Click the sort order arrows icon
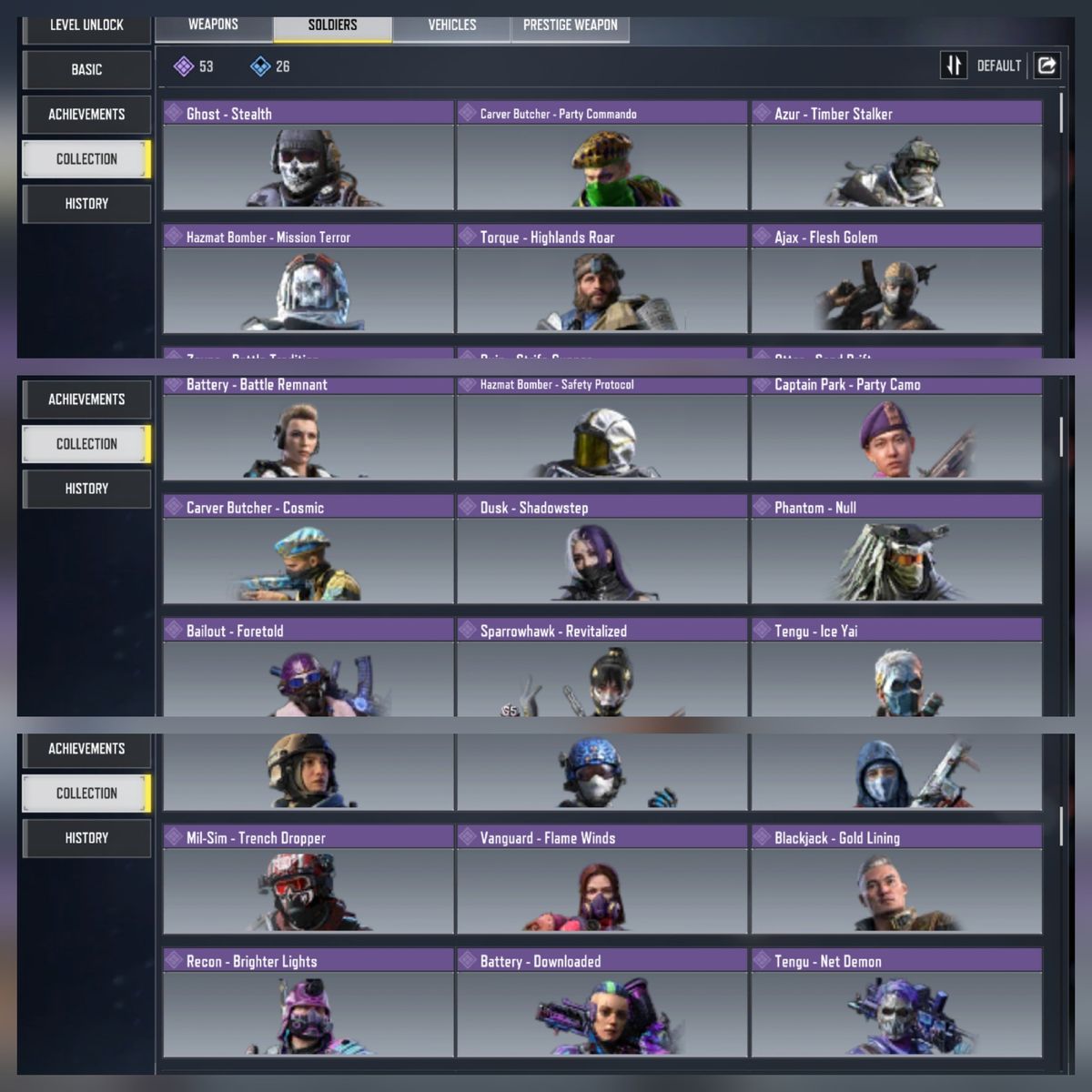This screenshot has width=1092, height=1092. [x=953, y=66]
